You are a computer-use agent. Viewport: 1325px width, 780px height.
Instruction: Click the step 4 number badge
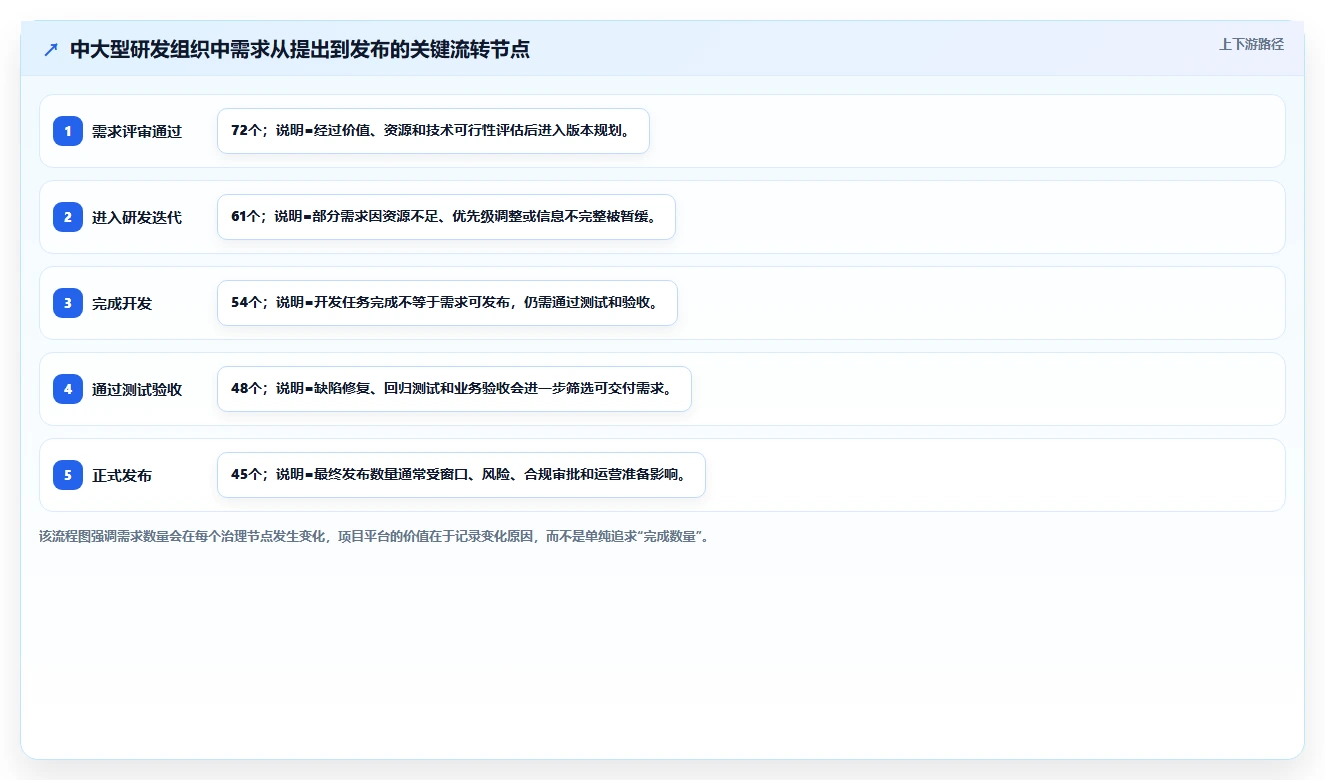(68, 389)
